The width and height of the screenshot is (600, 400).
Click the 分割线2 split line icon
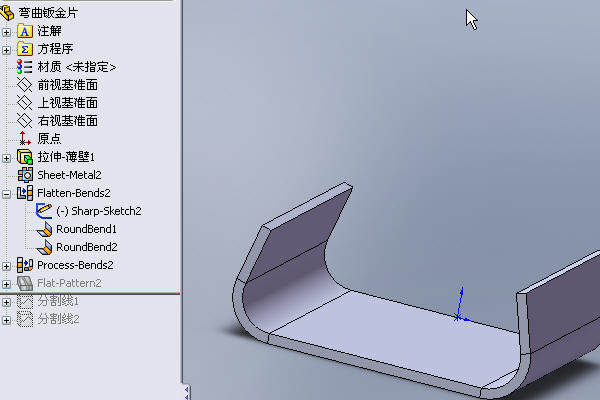point(25,319)
